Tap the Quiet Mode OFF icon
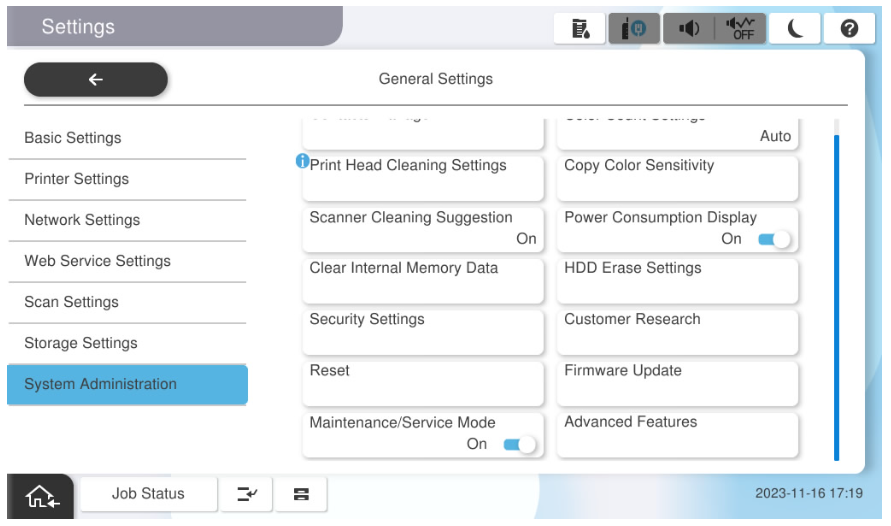This screenshot has height=526, width=891. point(743,29)
